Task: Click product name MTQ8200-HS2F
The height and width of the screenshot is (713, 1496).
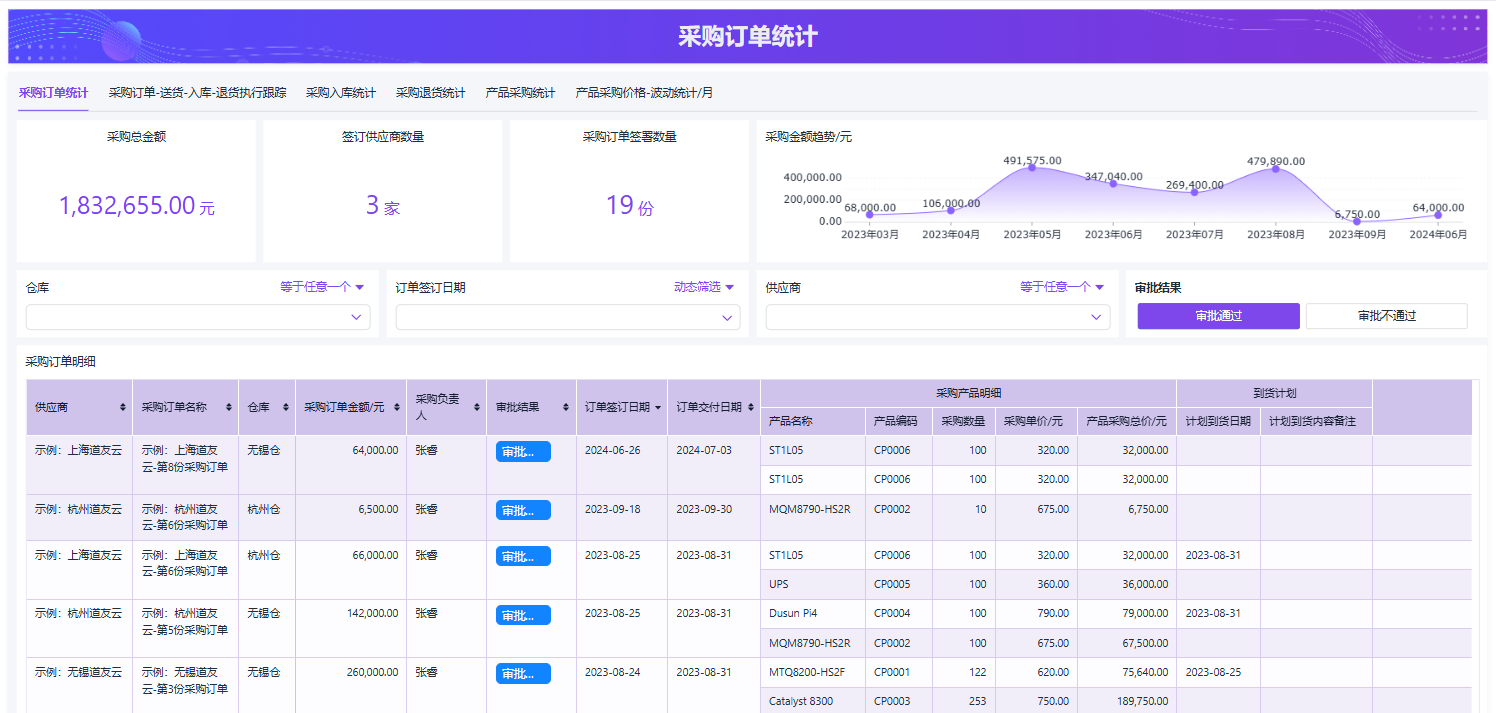Action: point(807,672)
